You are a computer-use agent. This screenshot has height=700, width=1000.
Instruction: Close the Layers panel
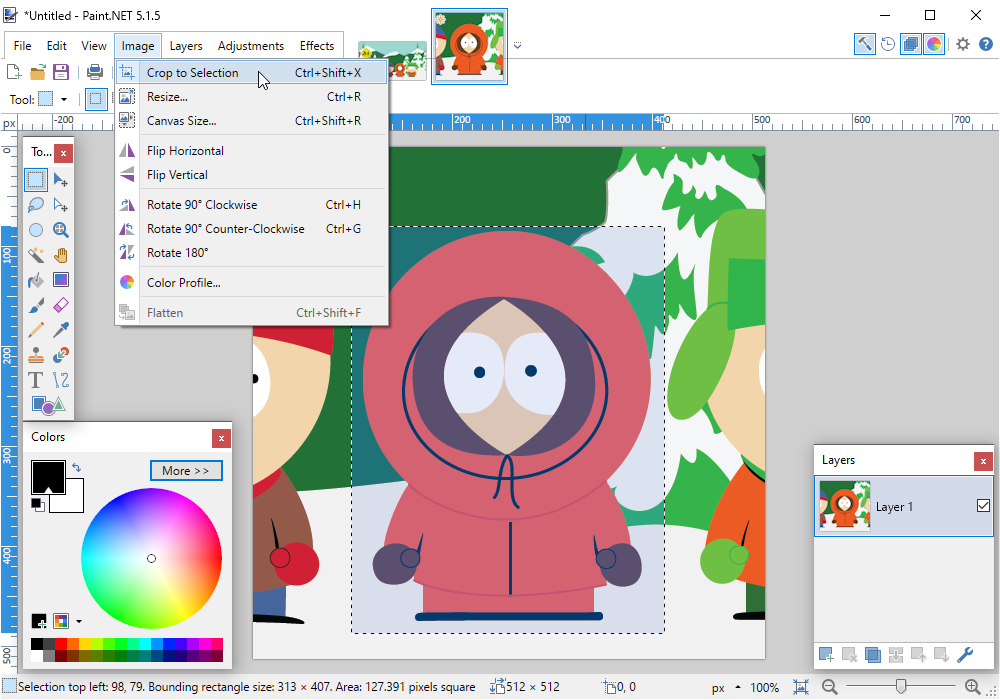click(983, 461)
